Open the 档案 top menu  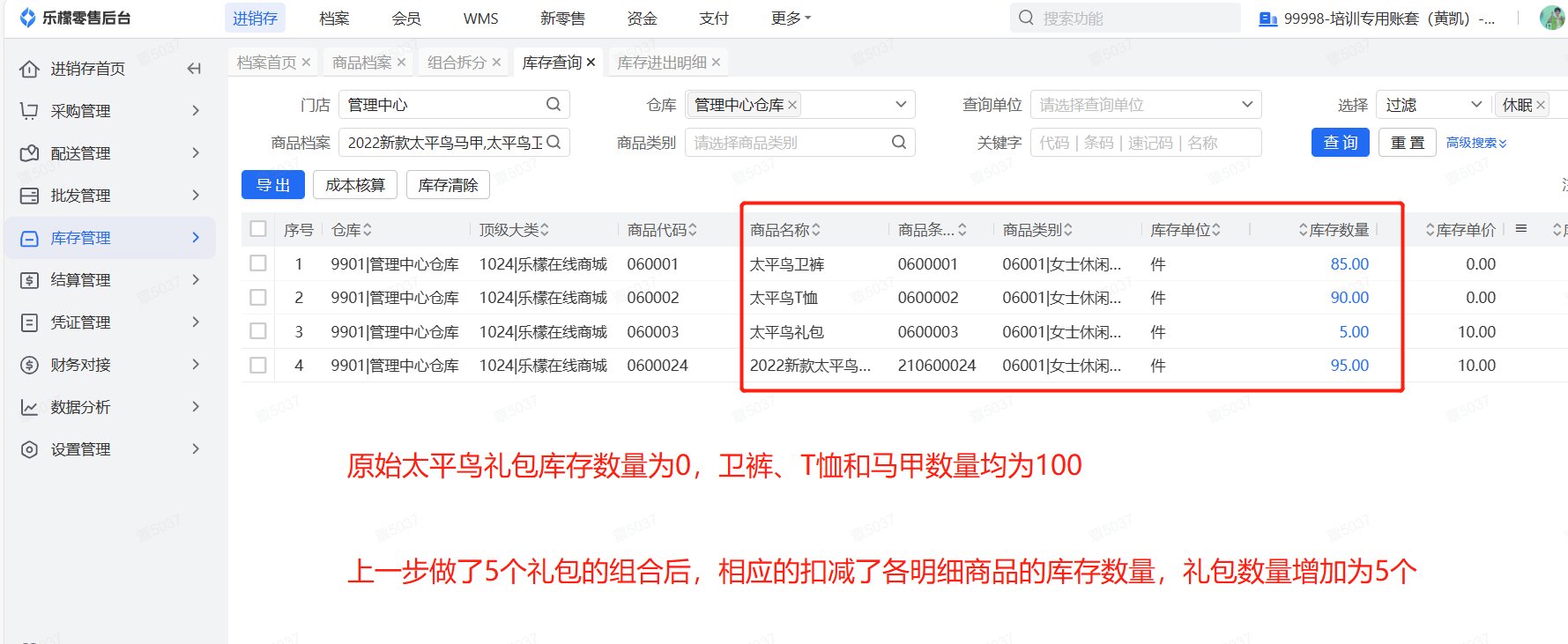coord(334,19)
